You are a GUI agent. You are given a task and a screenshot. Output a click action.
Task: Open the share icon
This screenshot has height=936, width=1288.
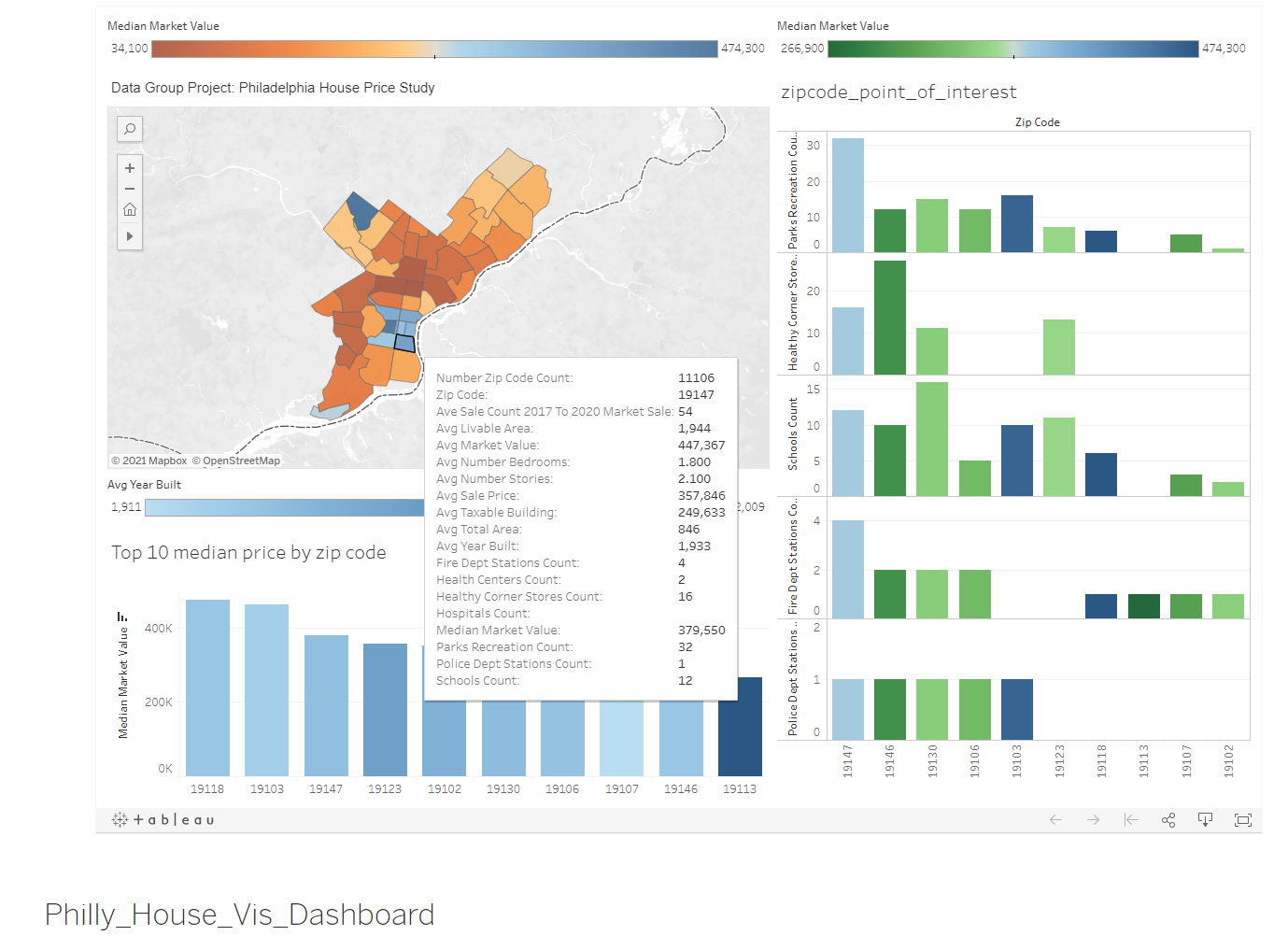[x=1168, y=819]
